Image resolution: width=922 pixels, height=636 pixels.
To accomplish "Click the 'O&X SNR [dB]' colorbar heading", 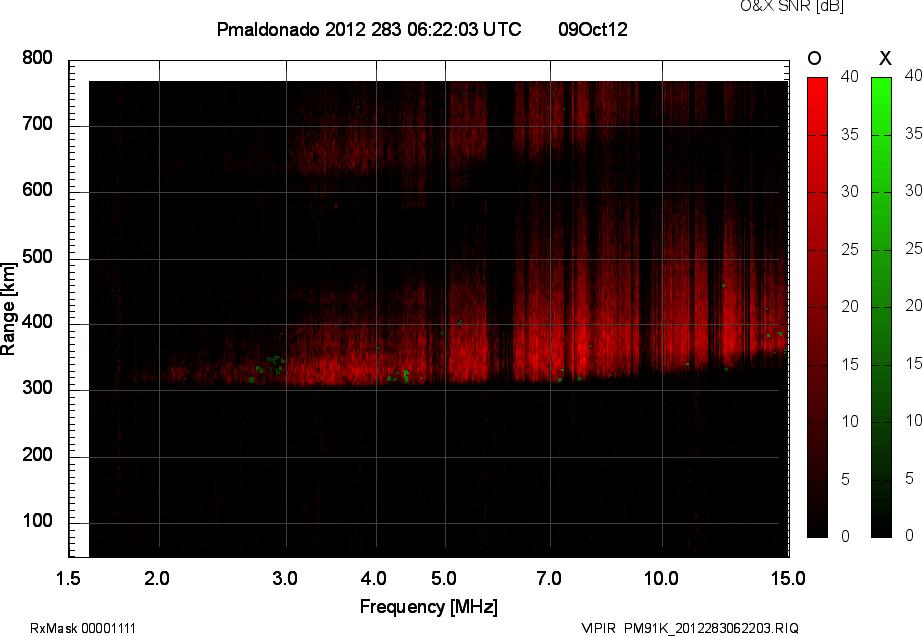I will click(792, 6).
